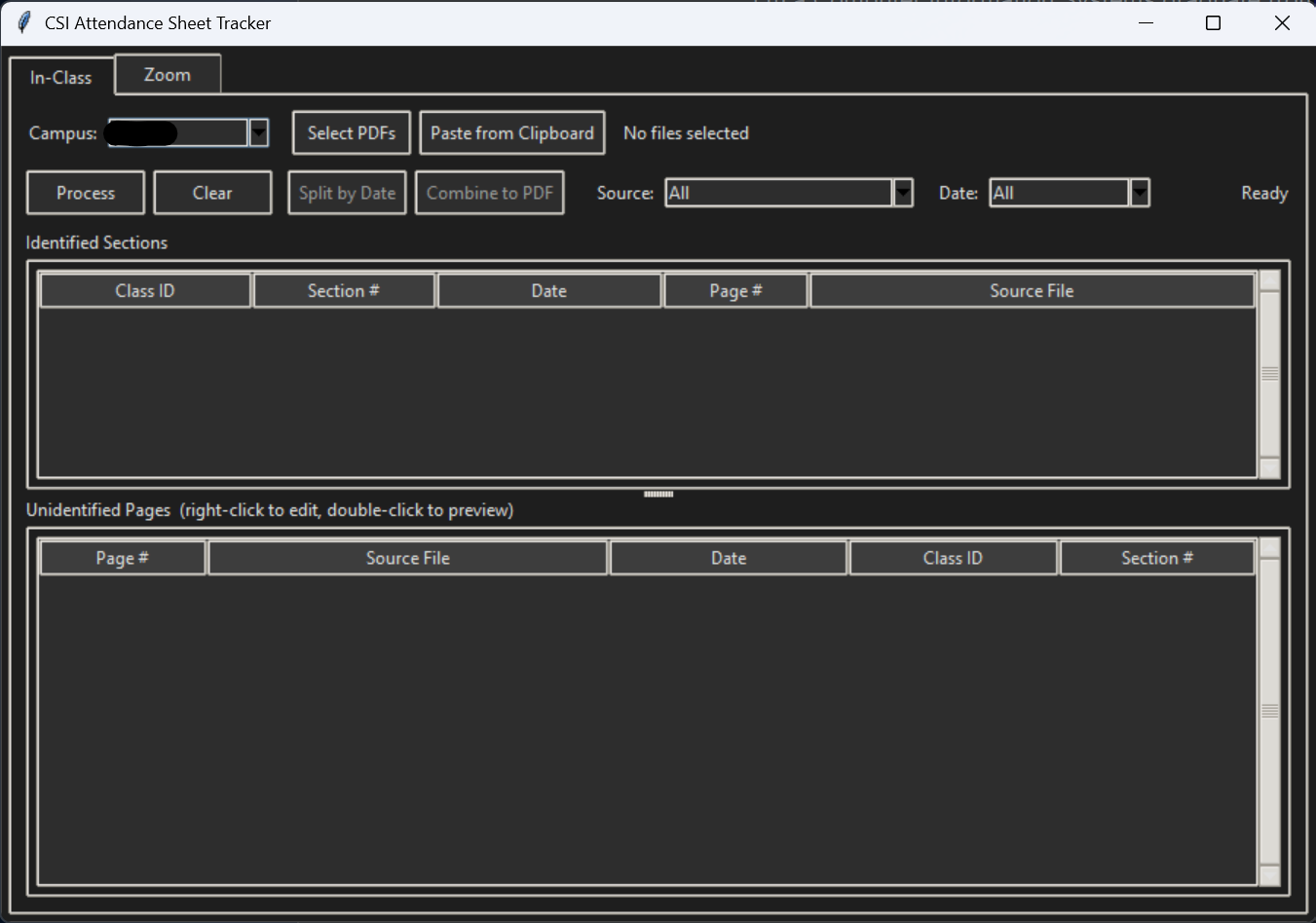Screen dimensions: 1316x923
Task: Click Identified Sections scrollbar up arrow
Action: 1269,281
